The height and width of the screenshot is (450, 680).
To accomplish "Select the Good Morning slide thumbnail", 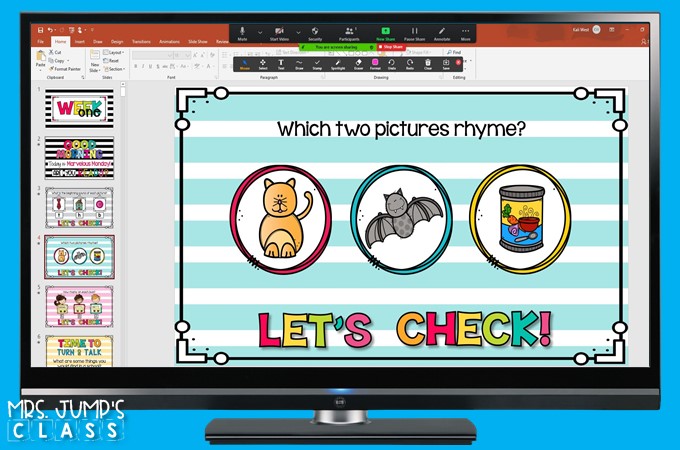I will coord(79,158).
